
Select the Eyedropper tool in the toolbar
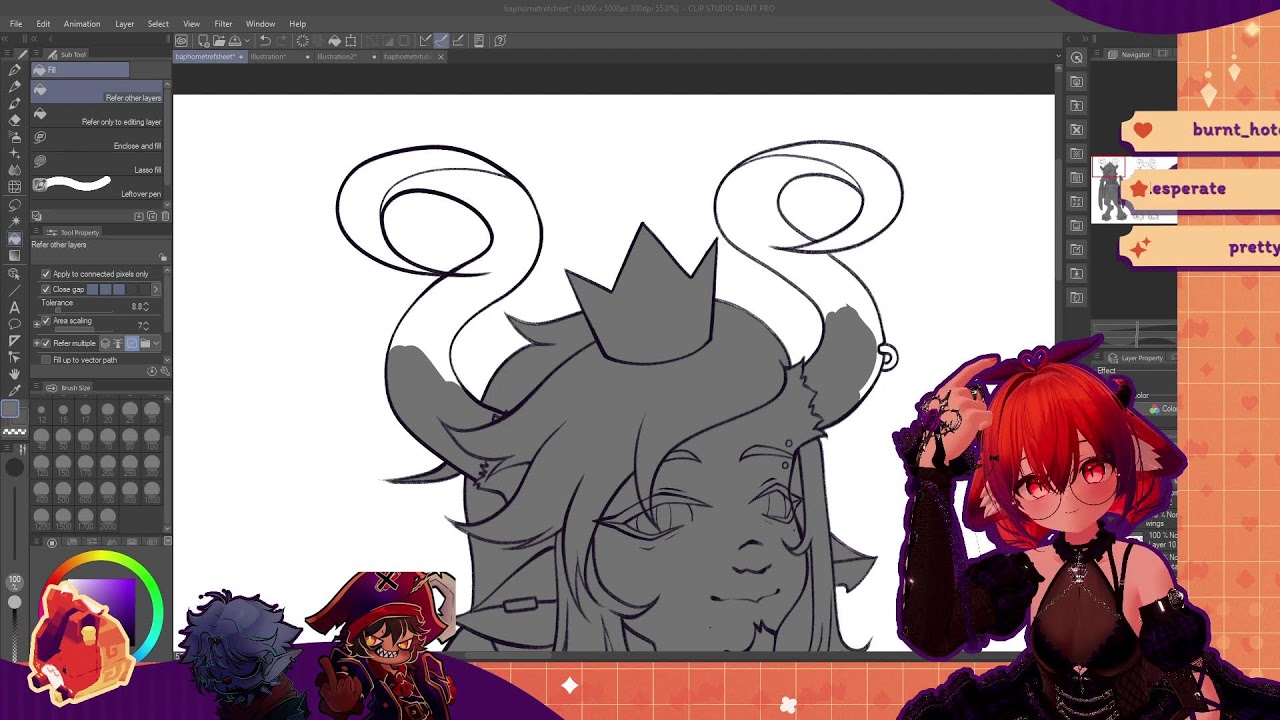coord(14,390)
